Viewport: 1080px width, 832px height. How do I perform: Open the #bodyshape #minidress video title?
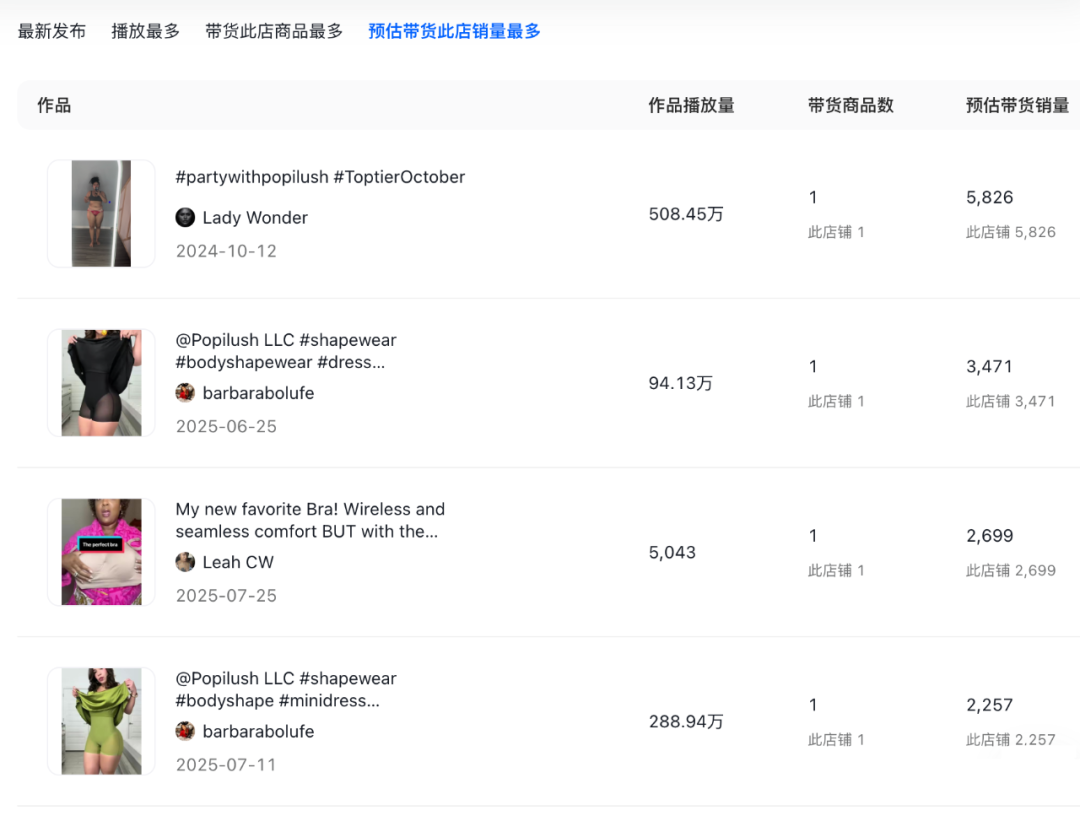click(286, 689)
